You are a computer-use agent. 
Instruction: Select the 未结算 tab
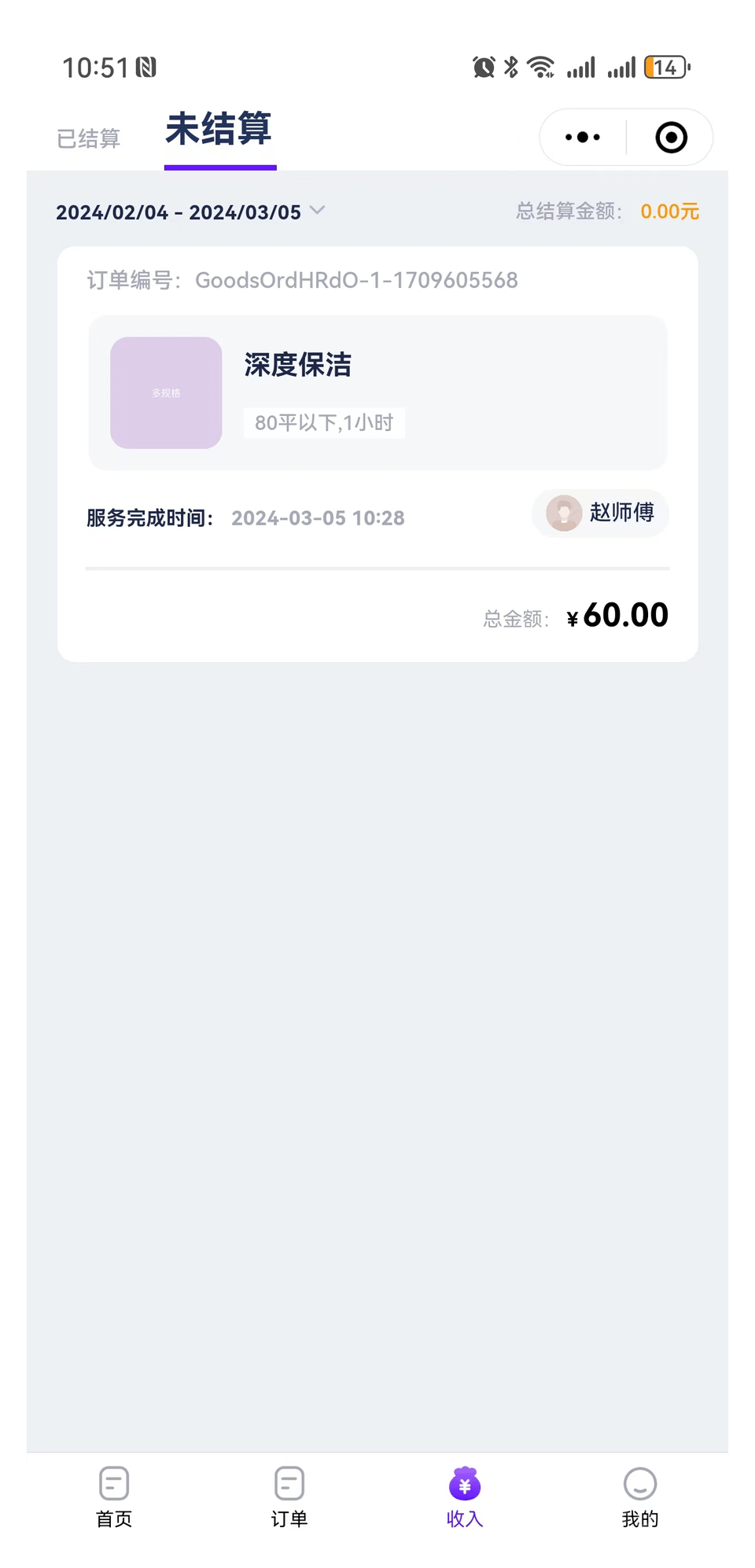coord(219,130)
